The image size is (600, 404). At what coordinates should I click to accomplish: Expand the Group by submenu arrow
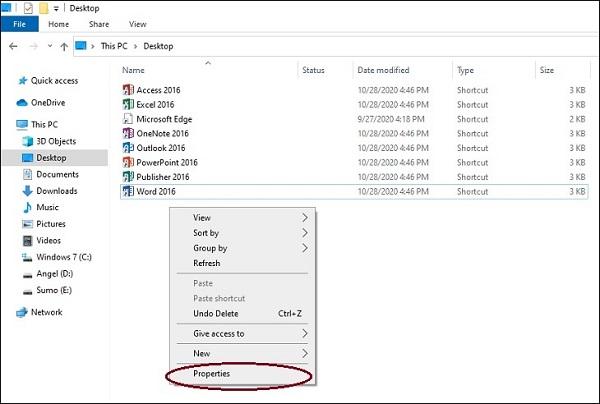click(305, 248)
